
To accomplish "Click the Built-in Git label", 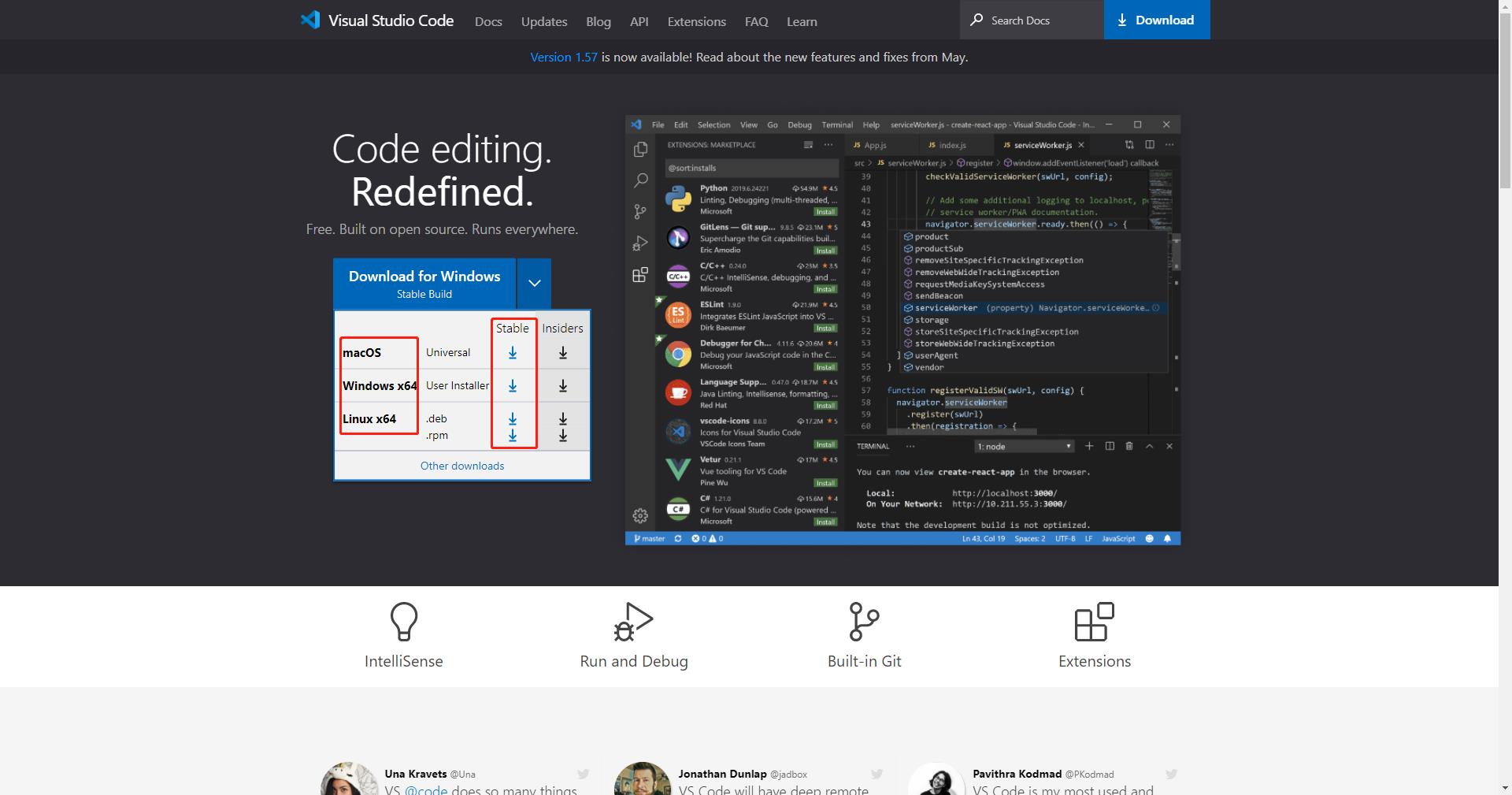I will 865,661.
